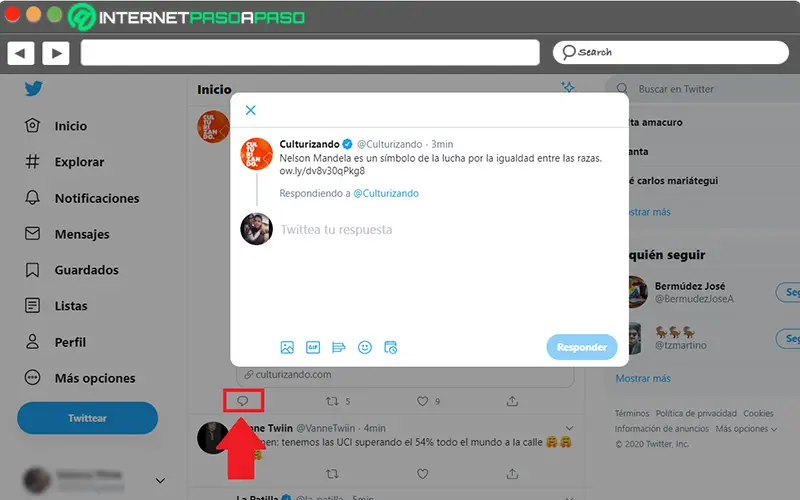Open the Política de privacidad link

coord(696,413)
